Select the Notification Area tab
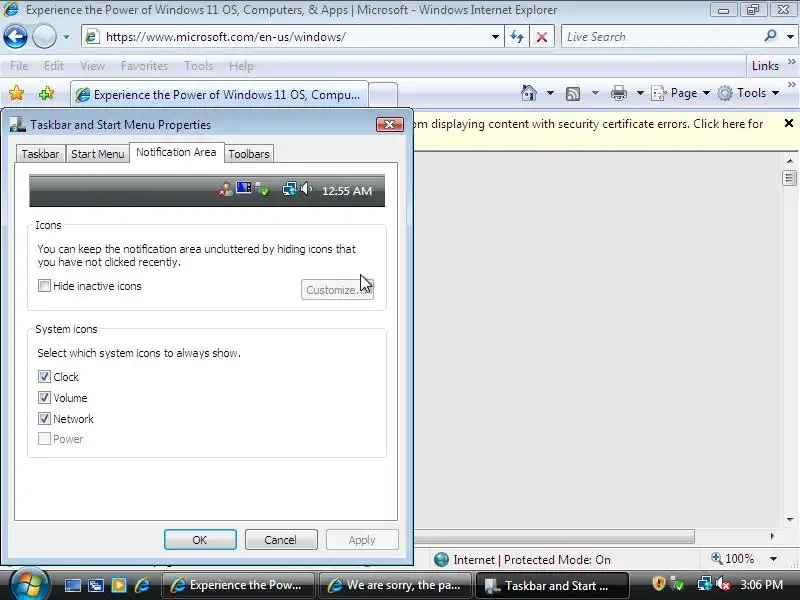Viewport: 800px width, 600px height. pos(177,152)
